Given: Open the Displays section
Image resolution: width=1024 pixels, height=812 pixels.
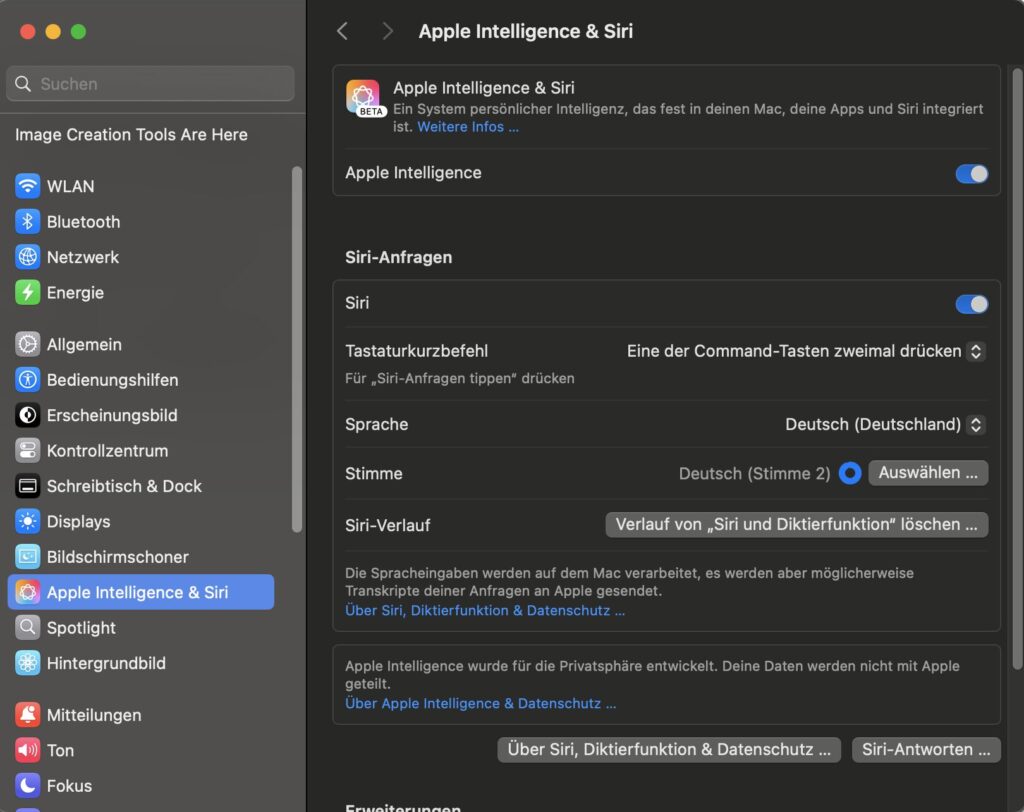Looking at the screenshot, I should (x=78, y=521).
